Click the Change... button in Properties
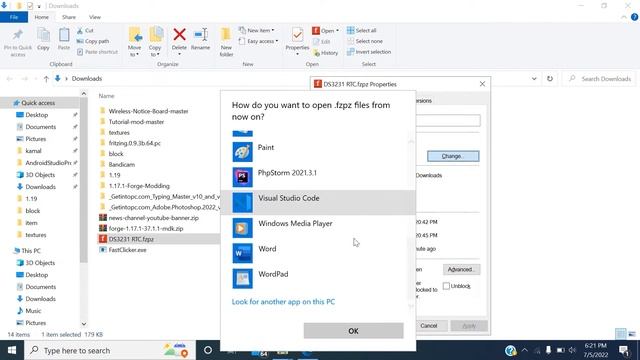 click(x=453, y=156)
